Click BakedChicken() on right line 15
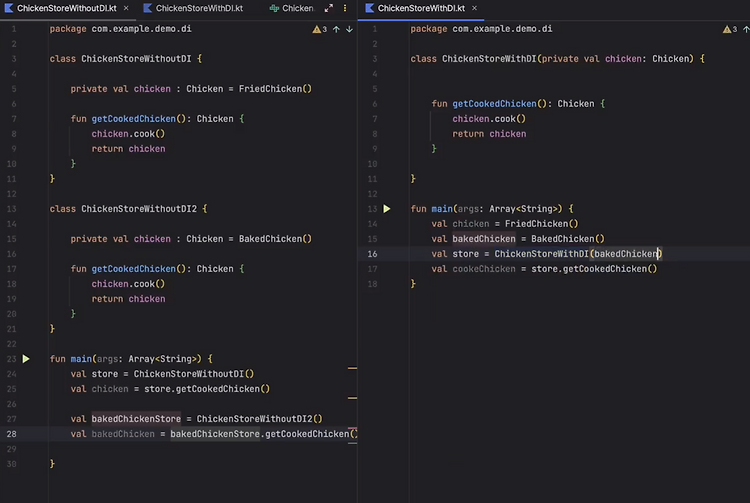 (568, 239)
